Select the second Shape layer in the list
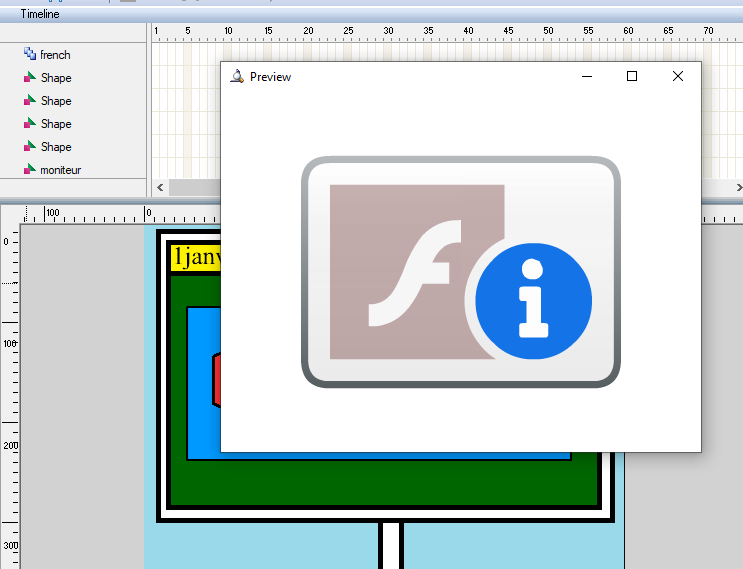Screen dimensions: 743x569 pyautogui.click(x=73, y=101)
